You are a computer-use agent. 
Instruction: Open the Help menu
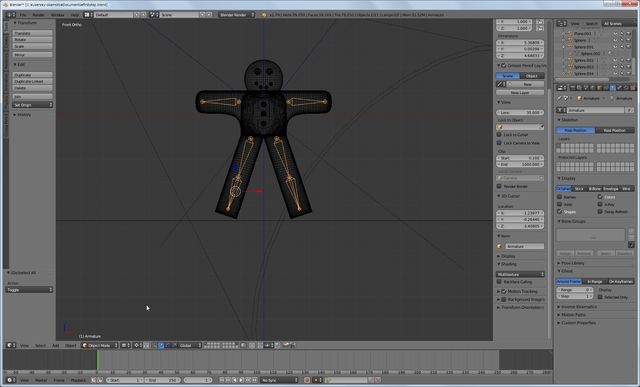75,15
